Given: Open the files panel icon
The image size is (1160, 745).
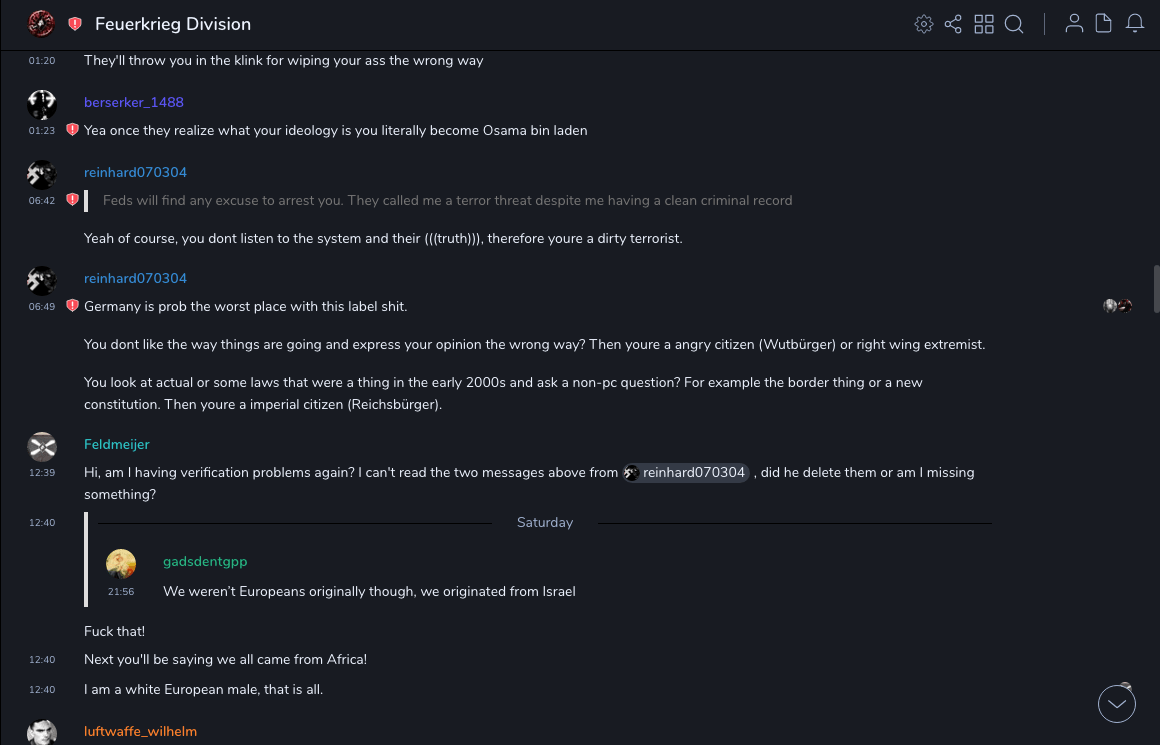Looking at the screenshot, I should pos(1104,24).
